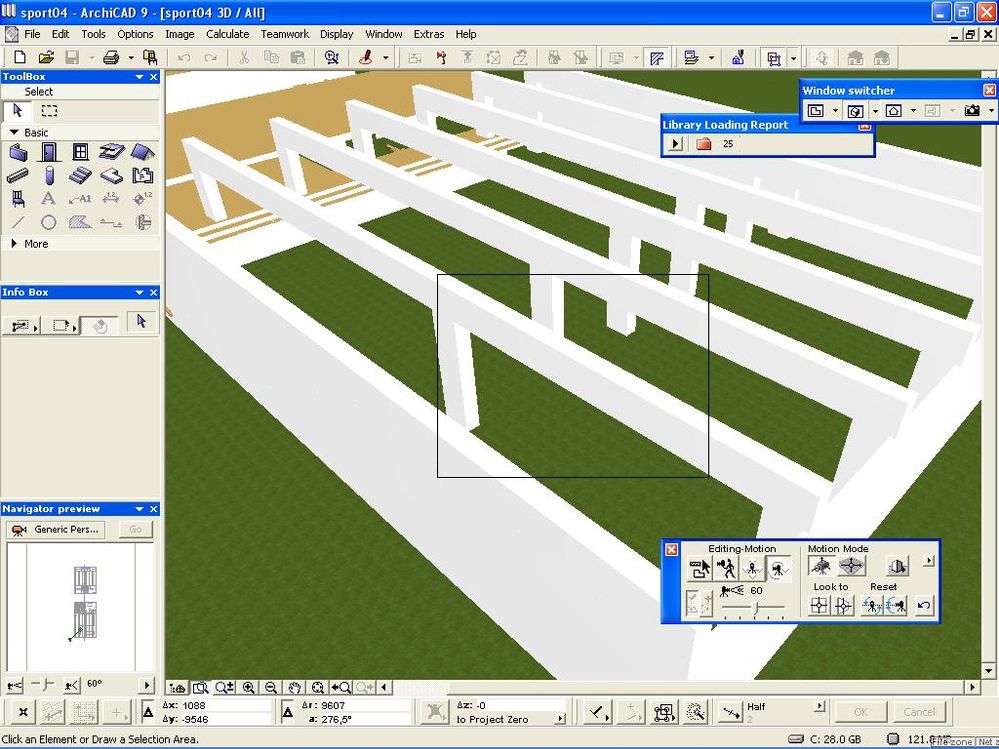This screenshot has height=749, width=999.
Task: Select the Beam tool in ToolBox
Action: (x=18, y=175)
